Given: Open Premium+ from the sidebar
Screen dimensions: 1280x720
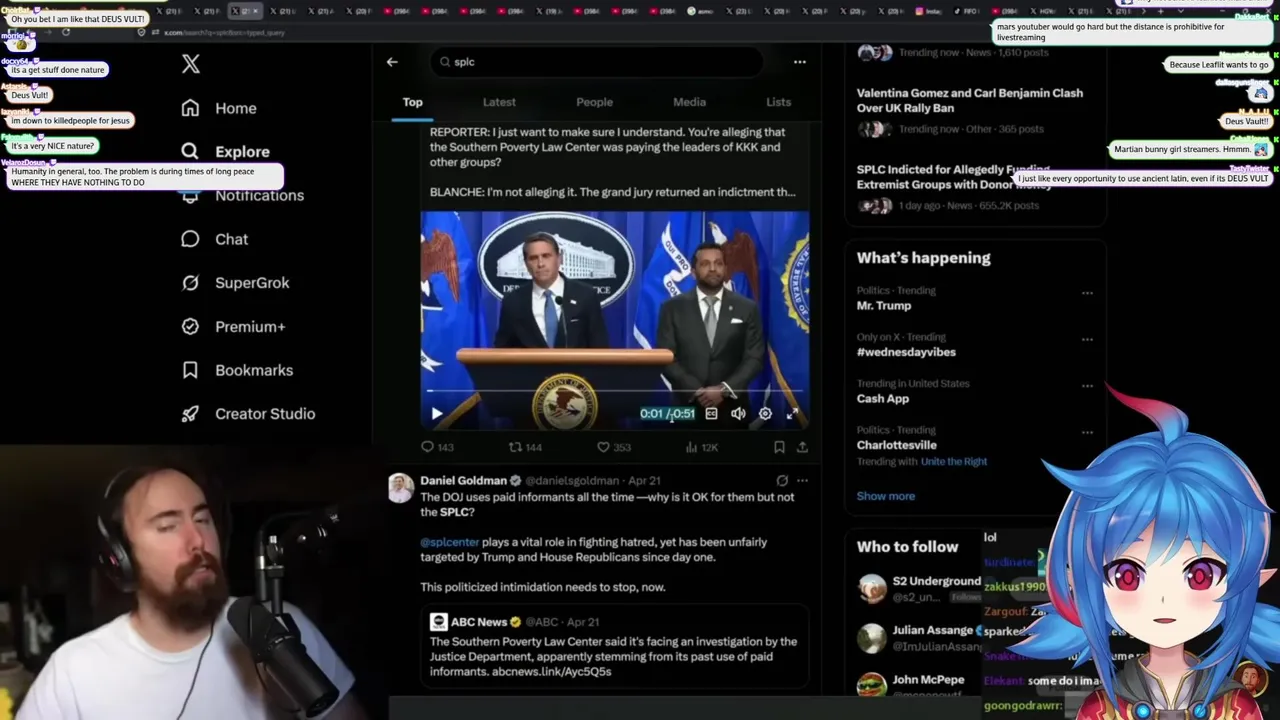Looking at the screenshot, I should [x=233, y=326].
